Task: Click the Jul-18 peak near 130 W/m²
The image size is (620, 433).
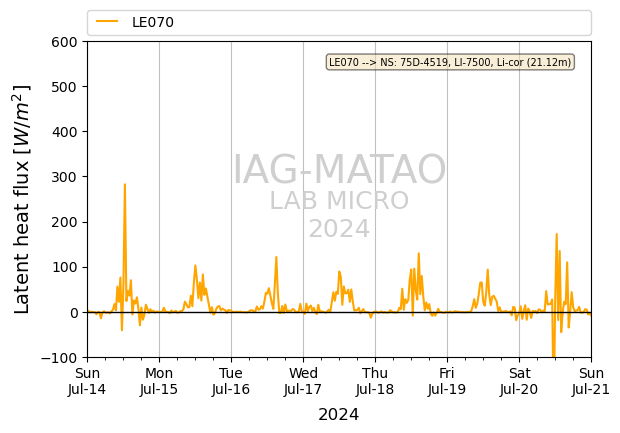Action: (419, 253)
